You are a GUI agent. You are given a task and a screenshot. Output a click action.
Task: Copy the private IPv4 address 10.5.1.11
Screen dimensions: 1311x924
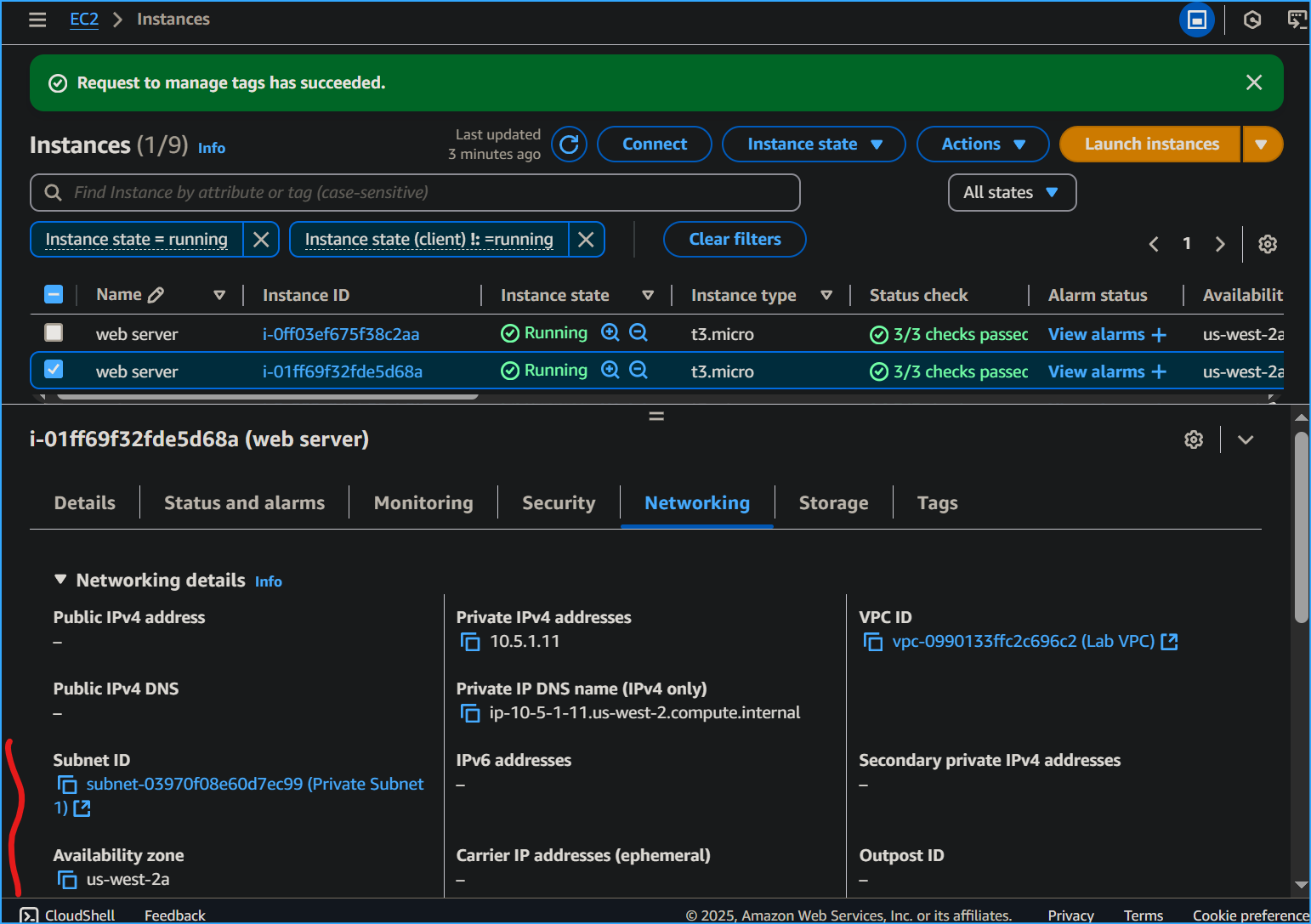tap(470, 642)
